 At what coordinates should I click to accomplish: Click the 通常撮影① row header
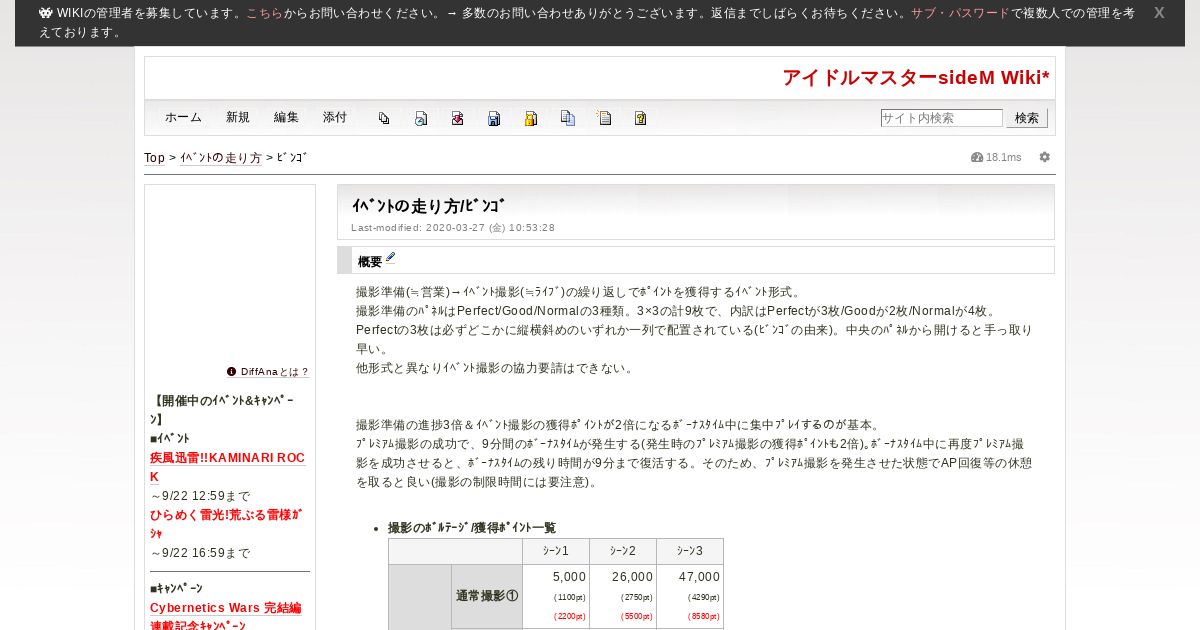tap(487, 596)
